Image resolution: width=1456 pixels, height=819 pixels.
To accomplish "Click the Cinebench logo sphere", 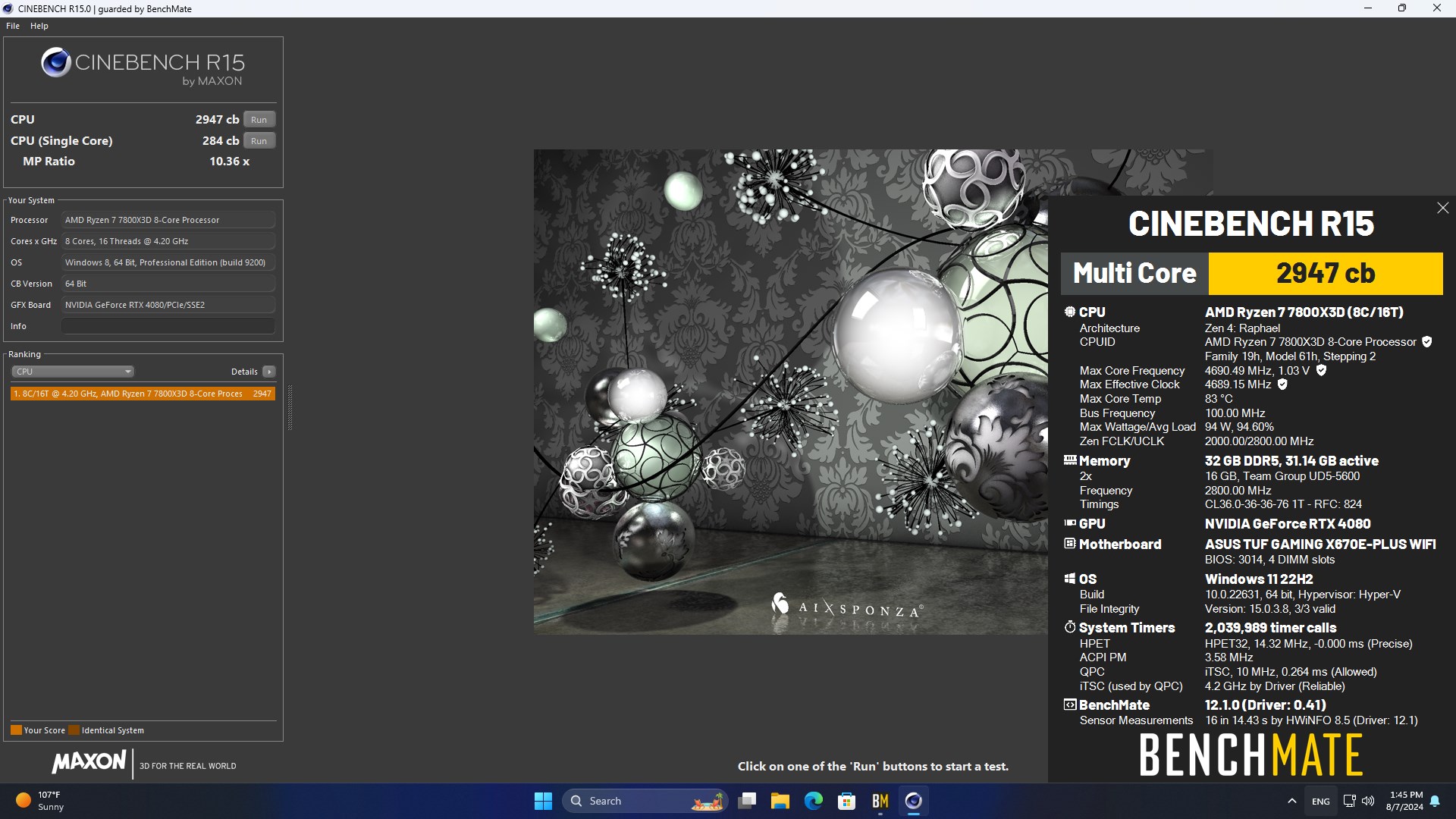I will tap(56, 63).
